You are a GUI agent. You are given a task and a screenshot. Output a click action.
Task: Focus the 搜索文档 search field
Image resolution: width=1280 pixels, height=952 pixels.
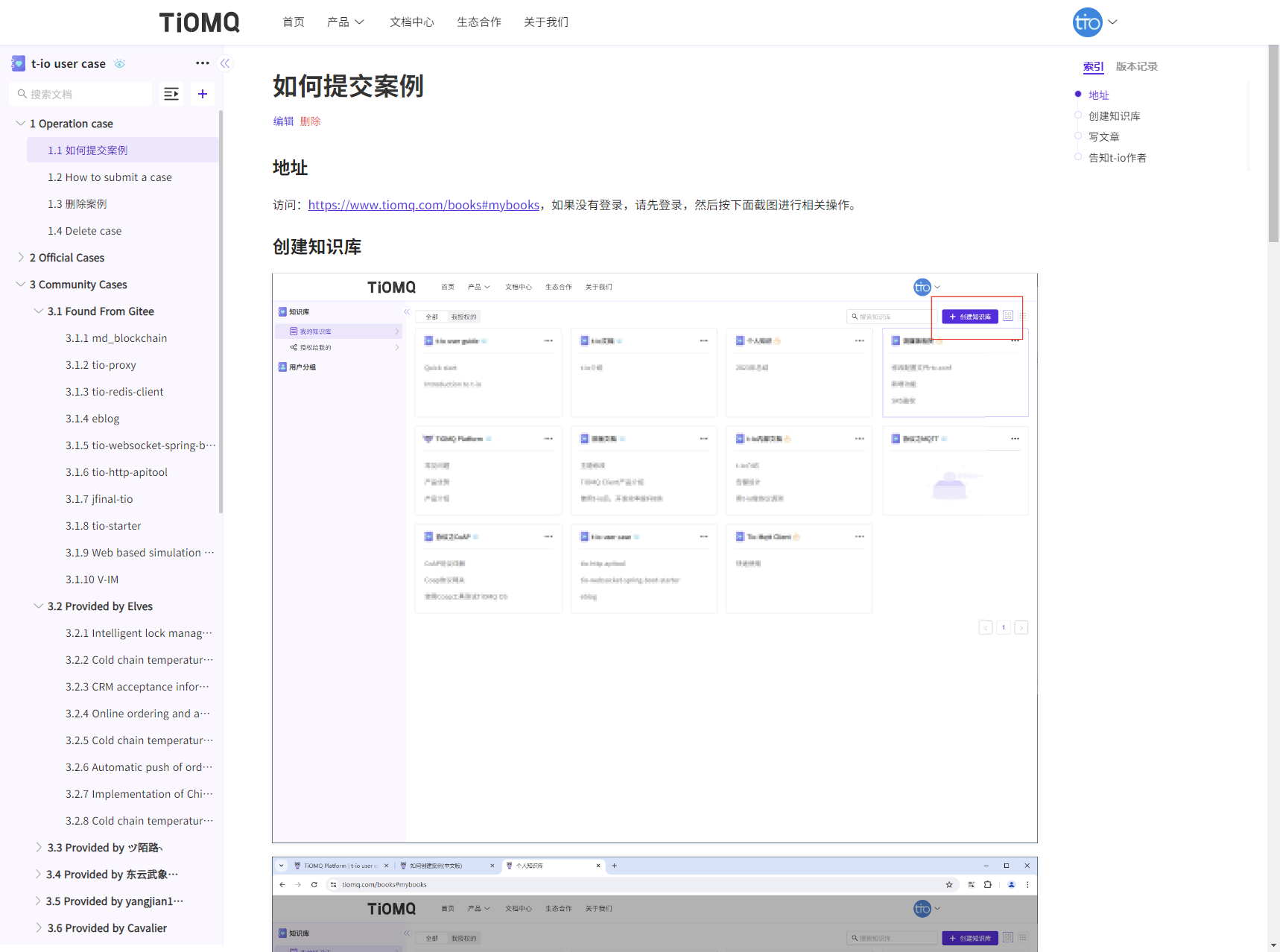[x=80, y=94]
